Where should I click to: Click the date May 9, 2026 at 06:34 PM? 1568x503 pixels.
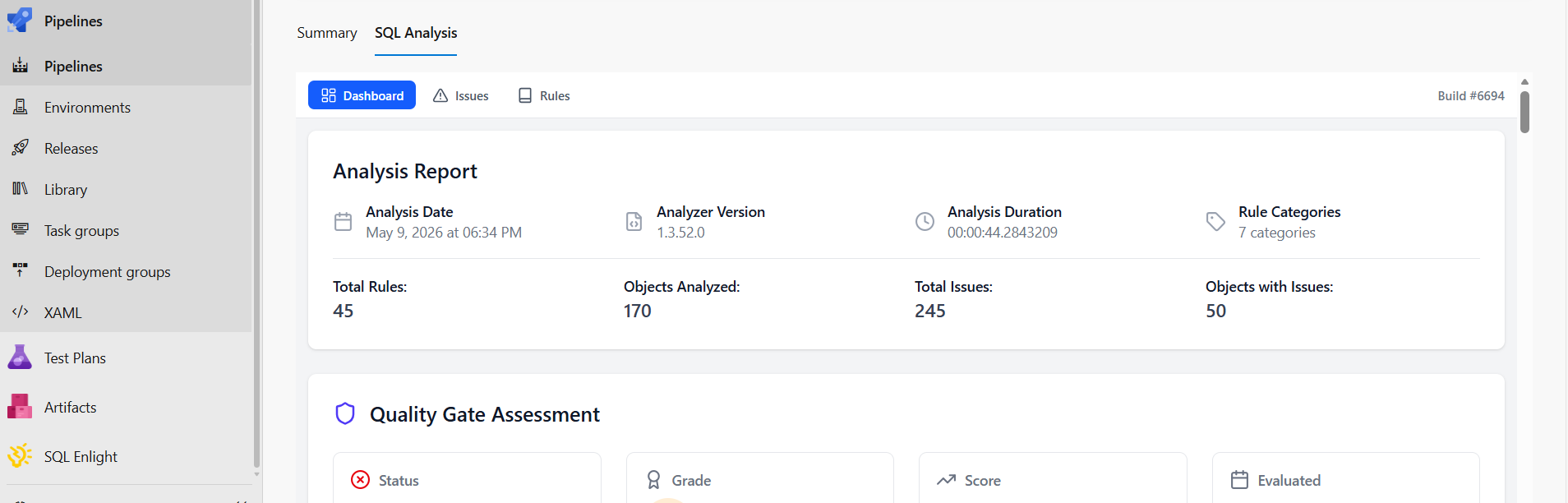coord(444,233)
